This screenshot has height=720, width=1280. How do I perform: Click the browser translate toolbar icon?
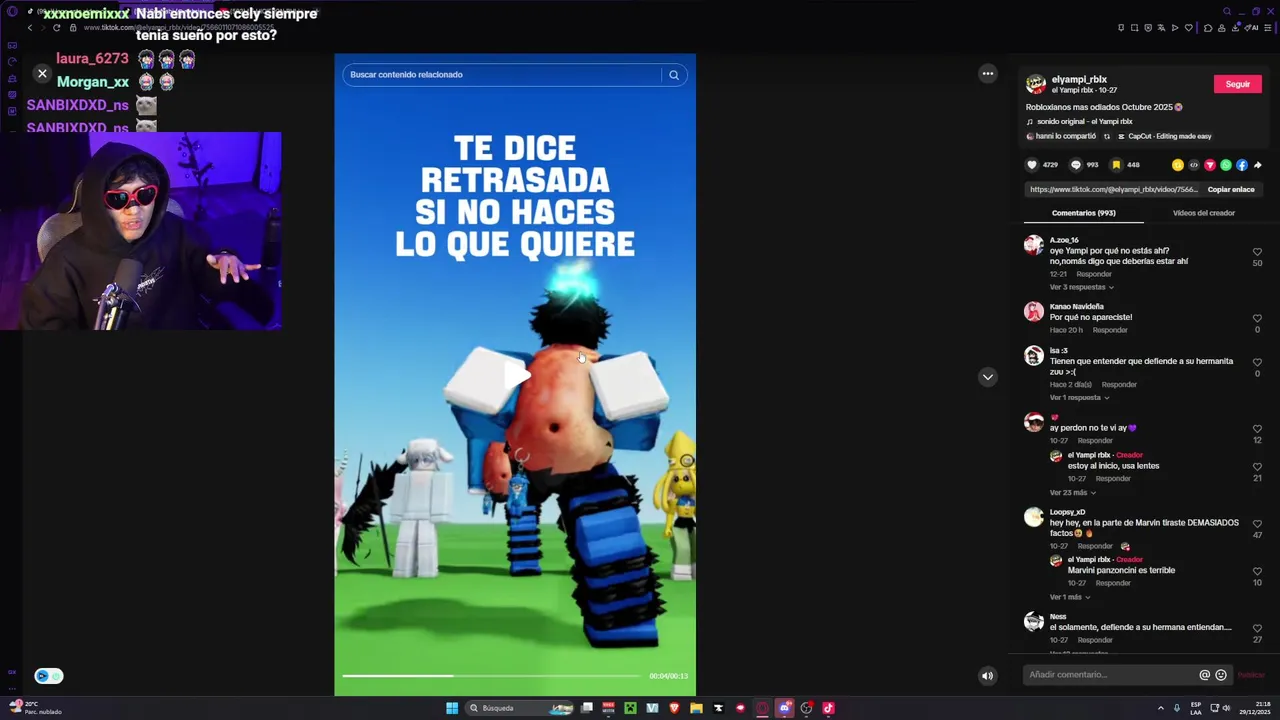point(1161,27)
